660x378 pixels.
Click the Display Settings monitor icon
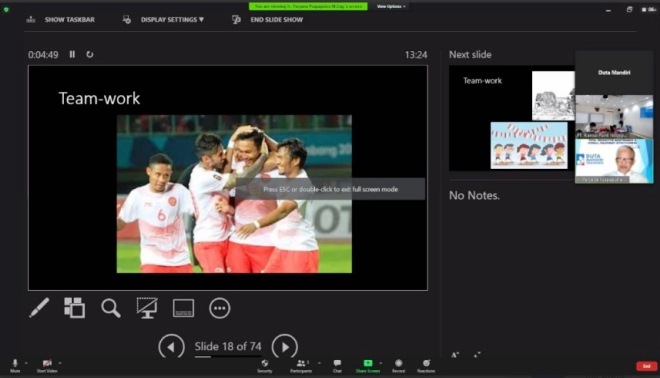coord(126,19)
